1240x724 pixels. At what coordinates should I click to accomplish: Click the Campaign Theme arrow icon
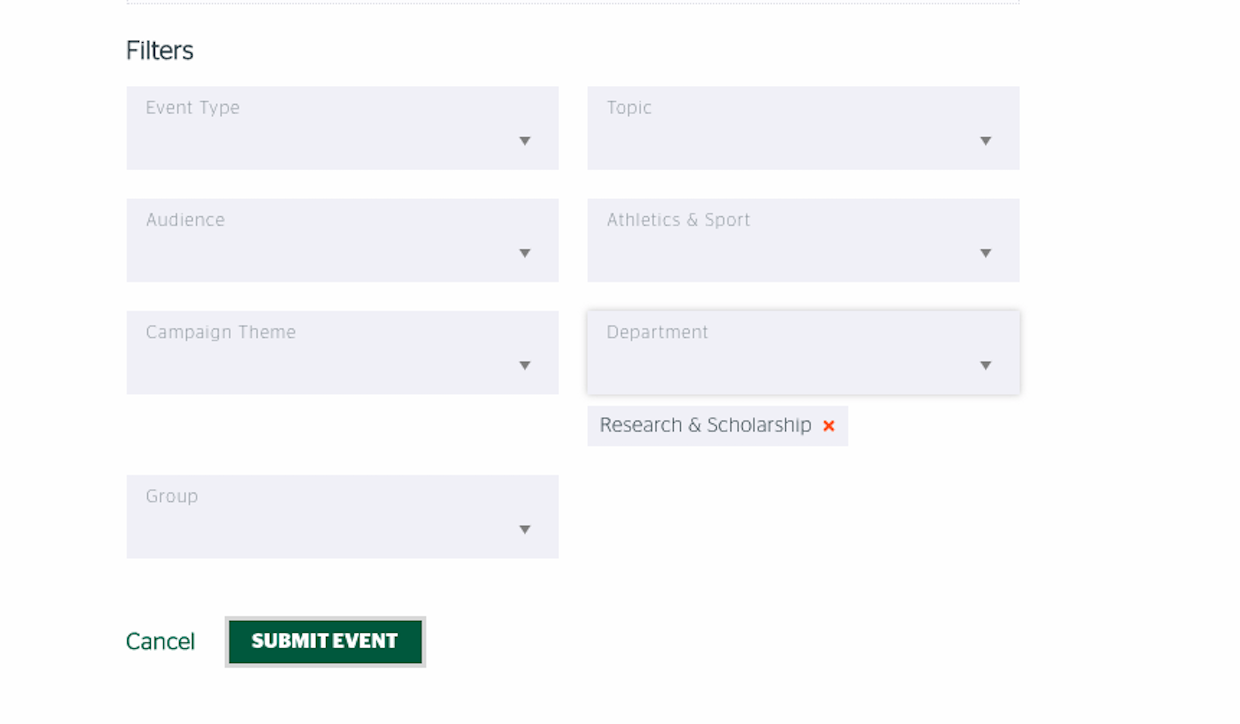pos(524,365)
